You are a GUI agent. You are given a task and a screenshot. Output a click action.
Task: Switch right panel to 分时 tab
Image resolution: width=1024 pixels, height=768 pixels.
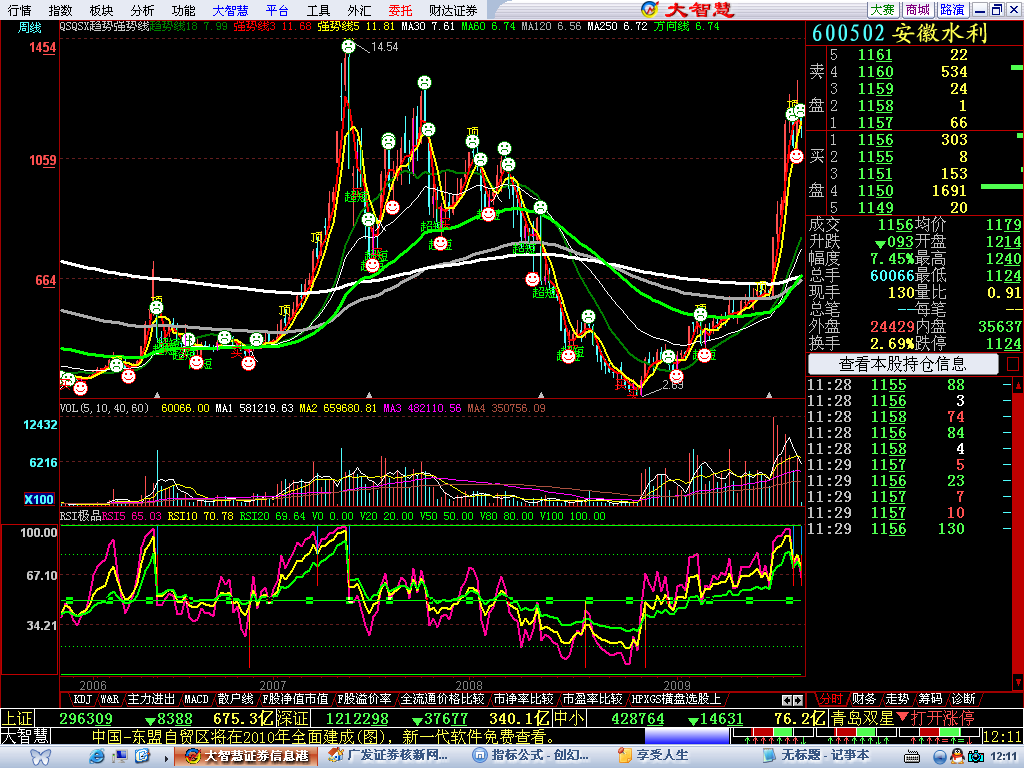[831, 699]
